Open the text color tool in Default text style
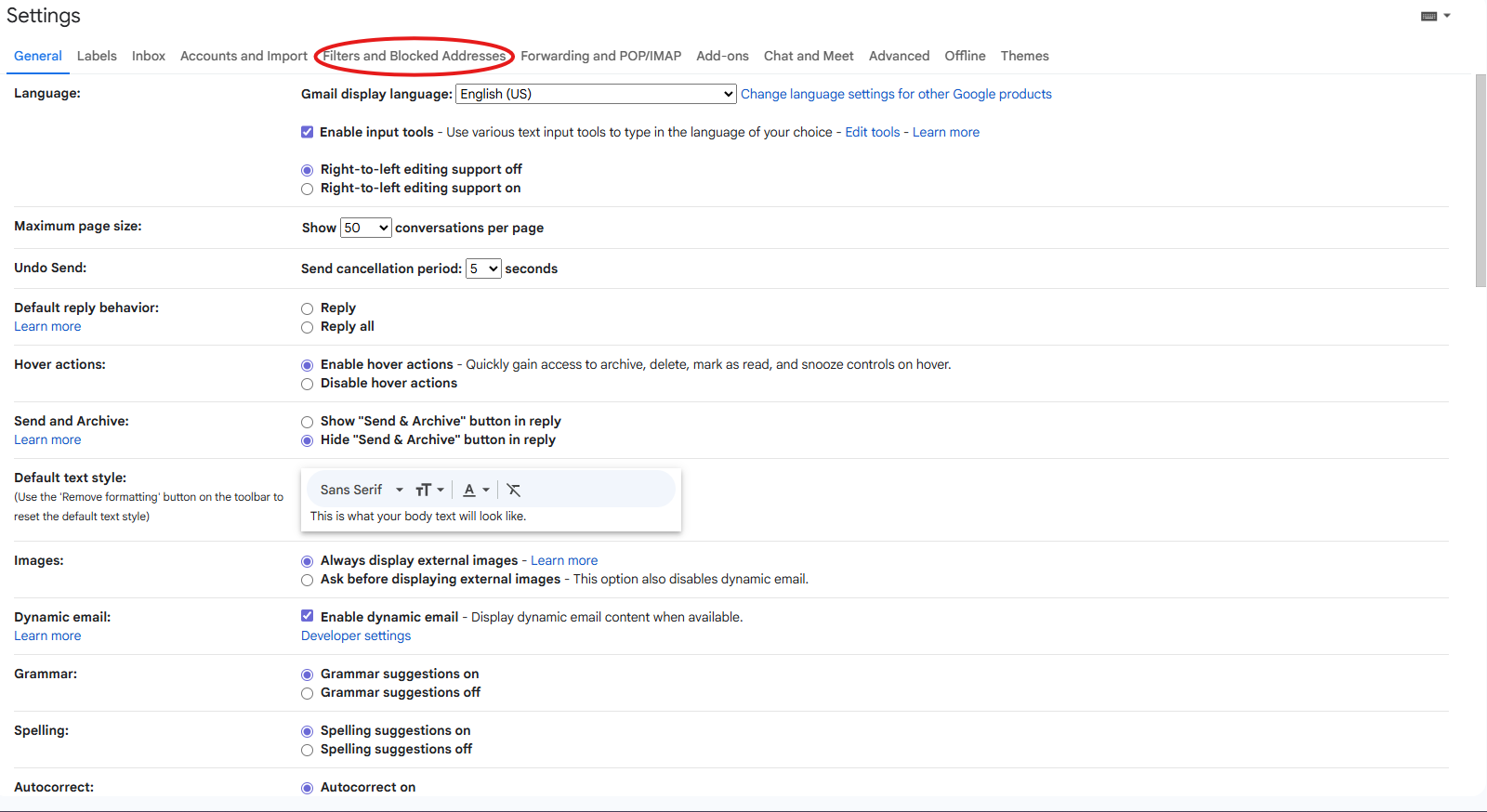Image resolution: width=1487 pixels, height=812 pixels. point(476,490)
